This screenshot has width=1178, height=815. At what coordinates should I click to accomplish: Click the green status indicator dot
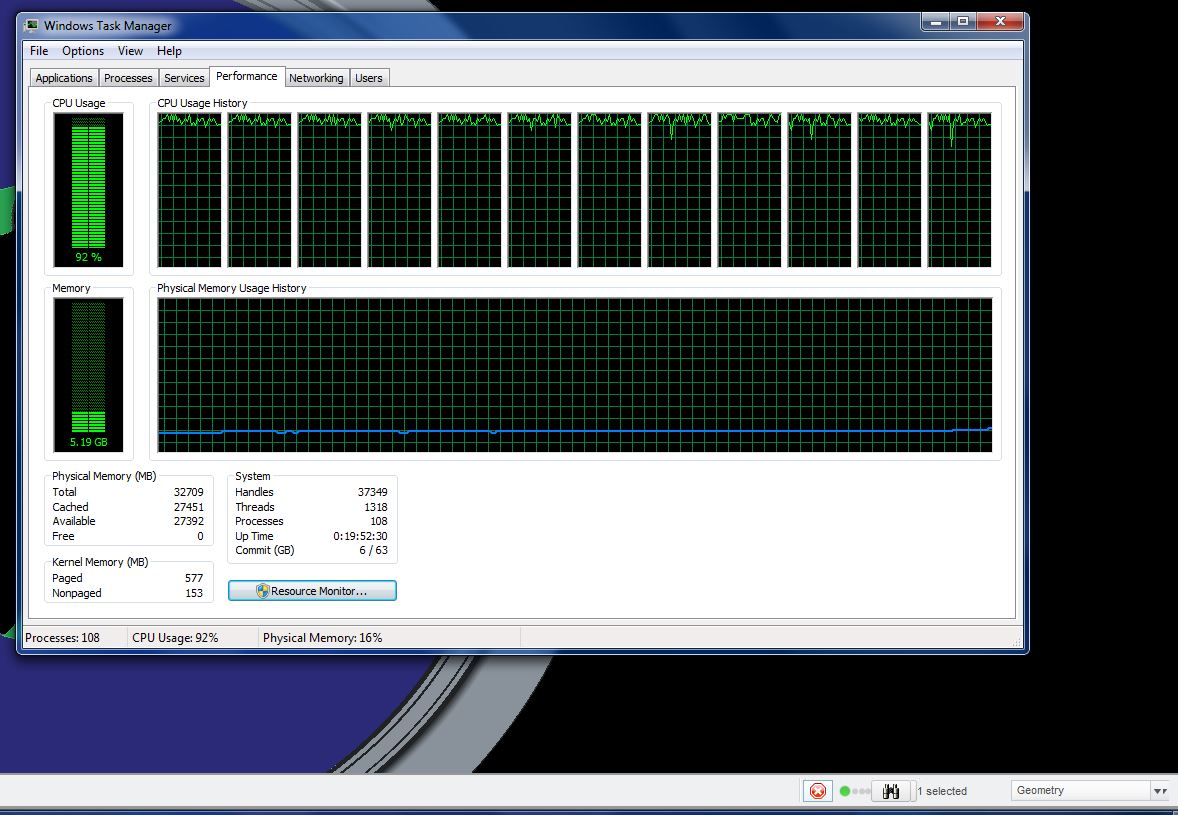[x=844, y=791]
